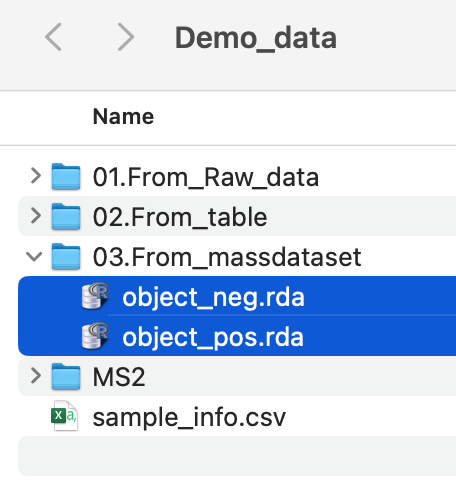The image size is (456, 484).
Task: Expand the 02.From_table folder chevron
Action: point(36,216)
